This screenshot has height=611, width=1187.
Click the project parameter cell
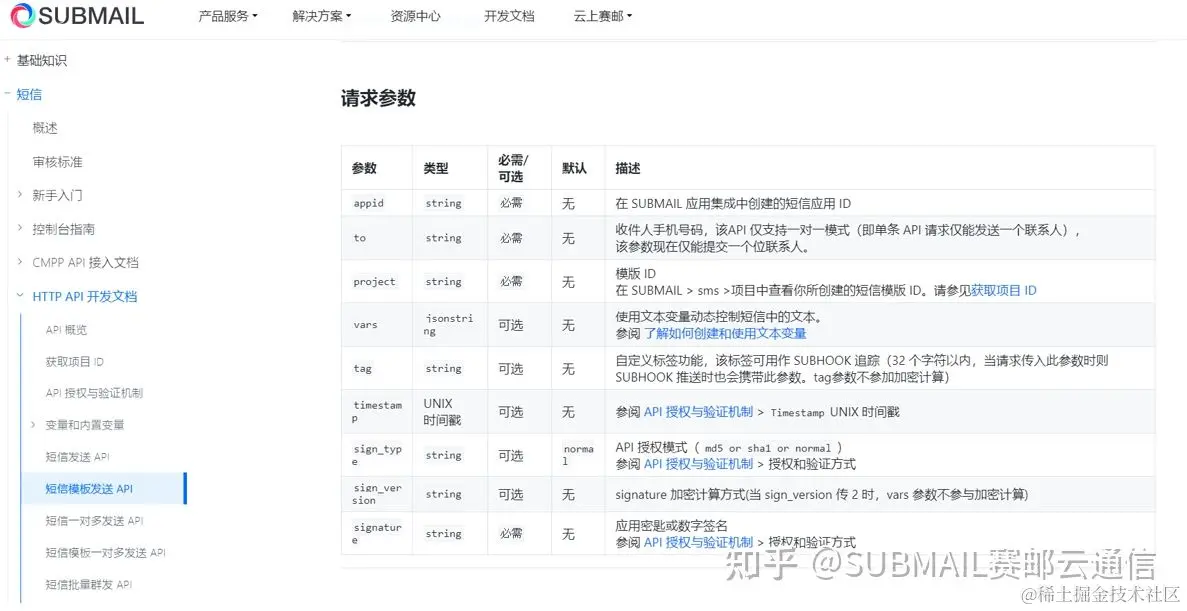pyautogui.click(x=374, y=282)
